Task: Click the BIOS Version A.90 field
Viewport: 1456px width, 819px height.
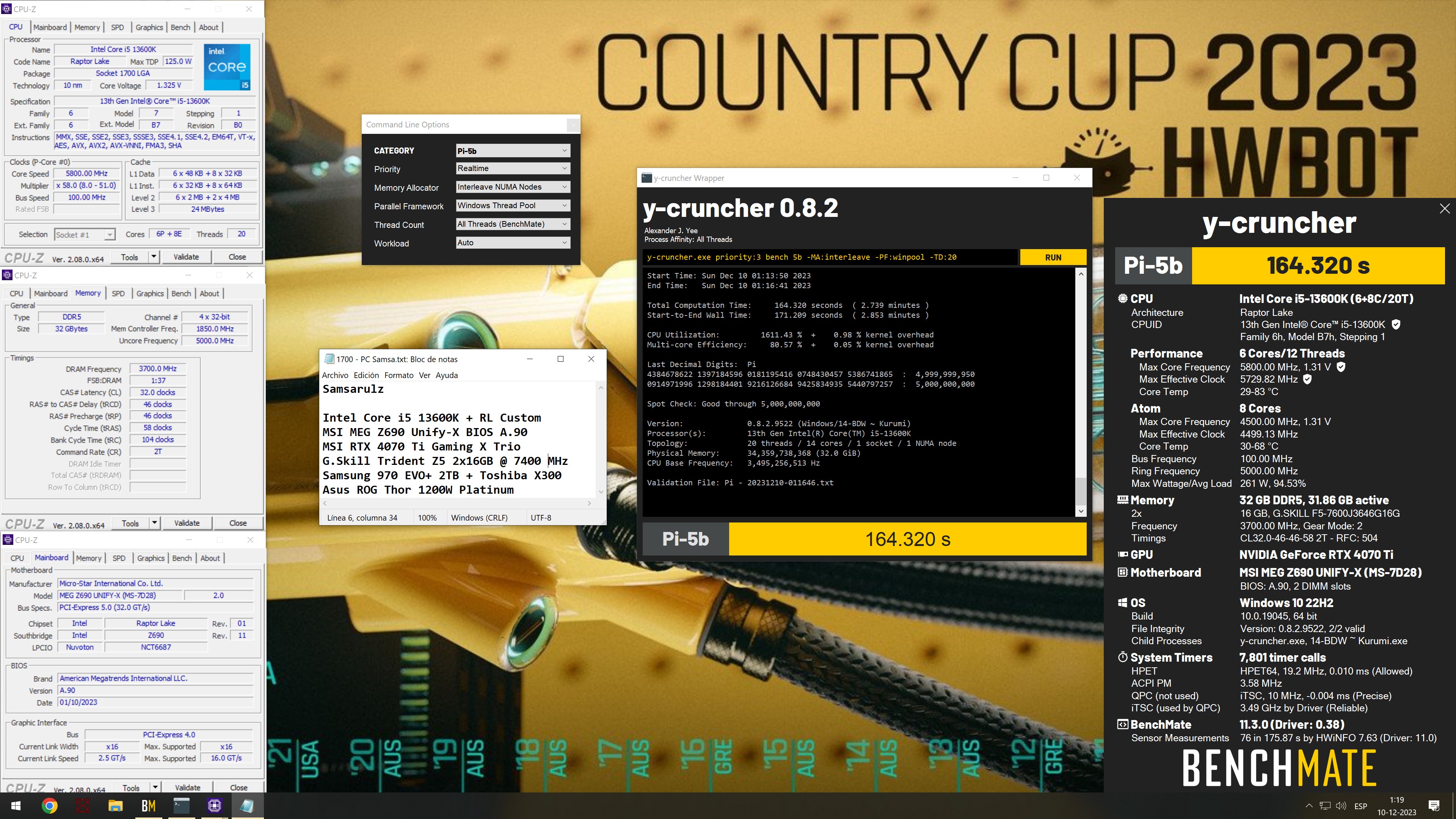Action: point(156,690)
